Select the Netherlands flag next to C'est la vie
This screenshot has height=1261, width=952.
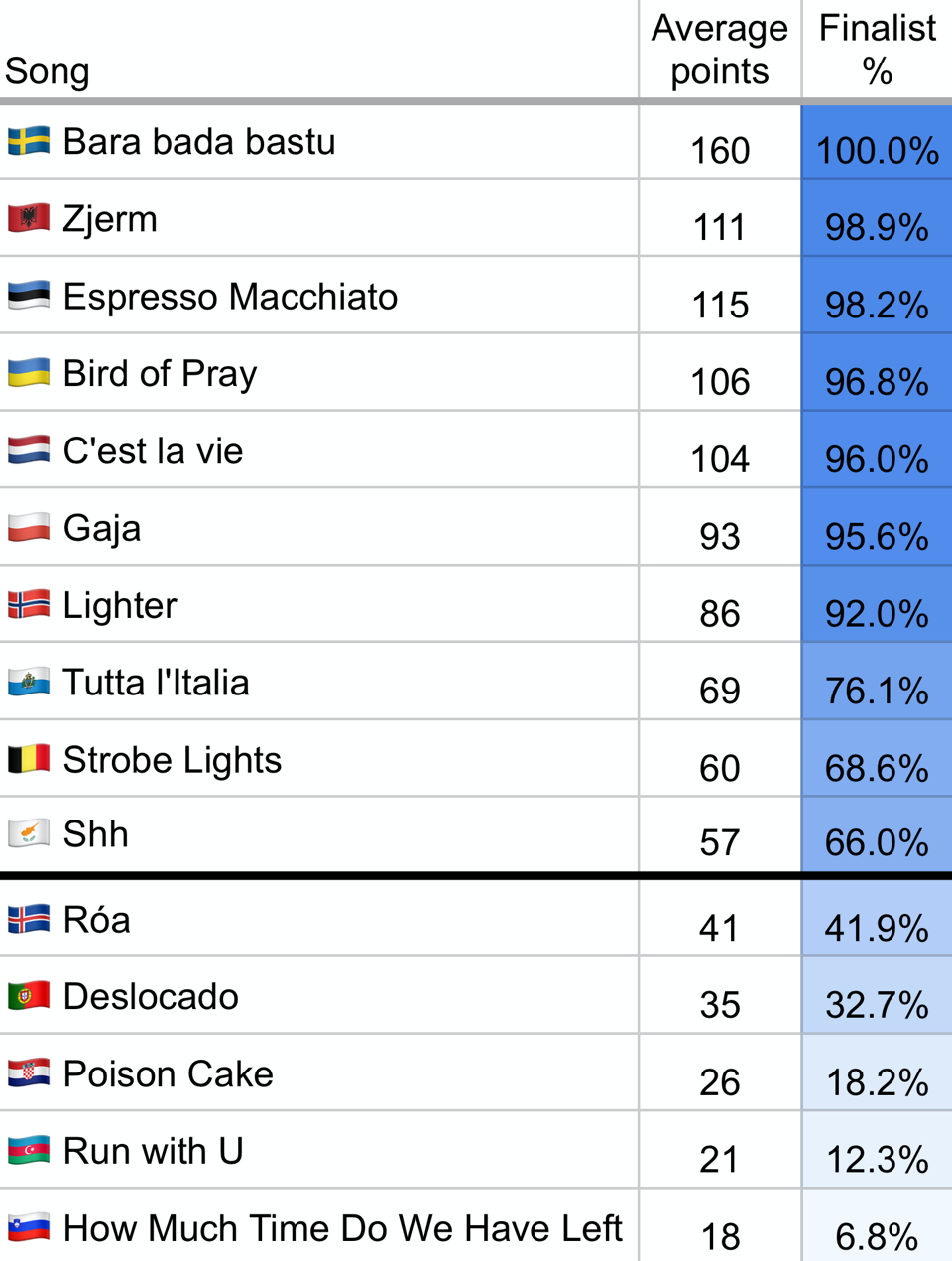click(29, 450)
